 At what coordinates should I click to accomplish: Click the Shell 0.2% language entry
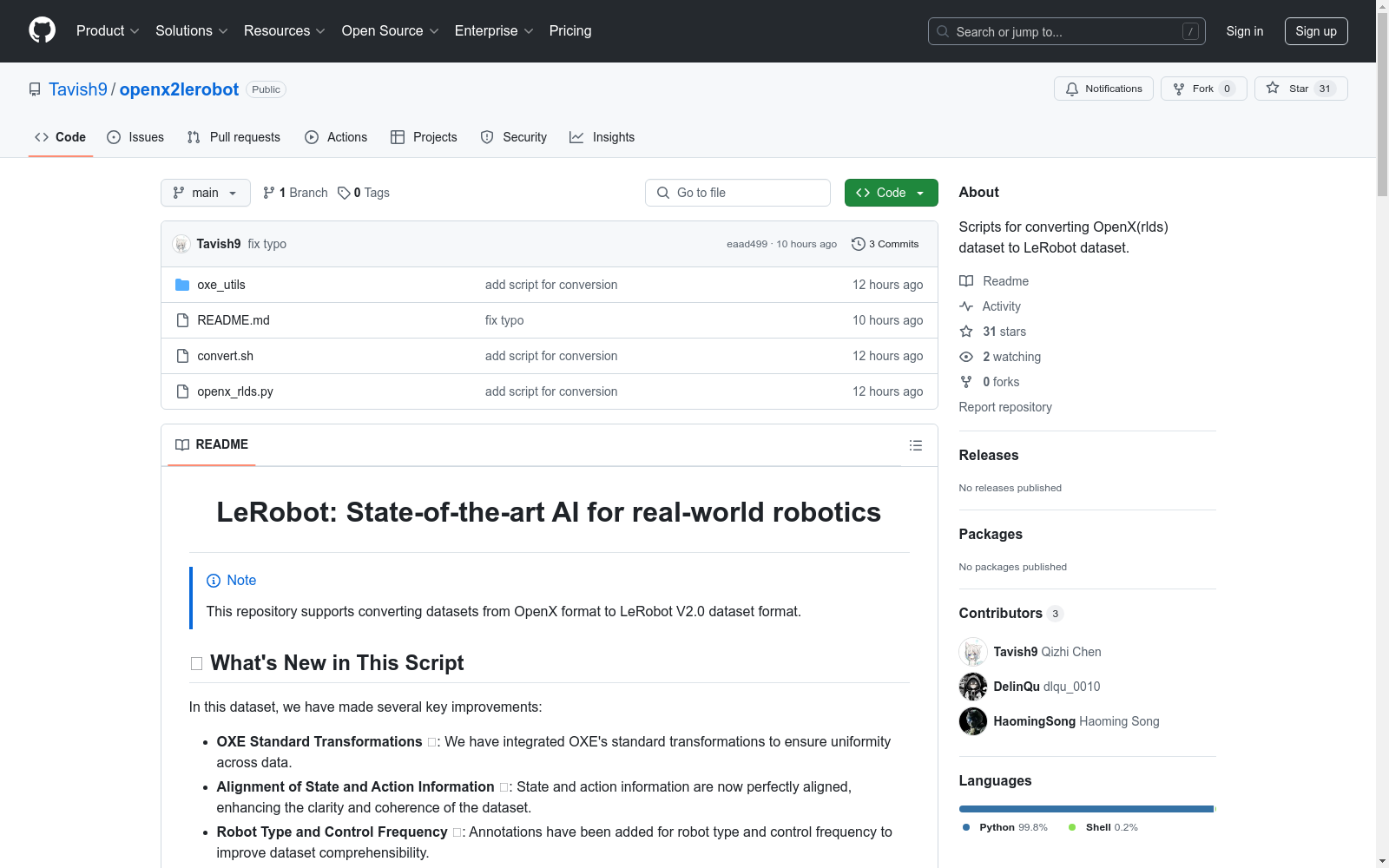tap(1103, 827)
